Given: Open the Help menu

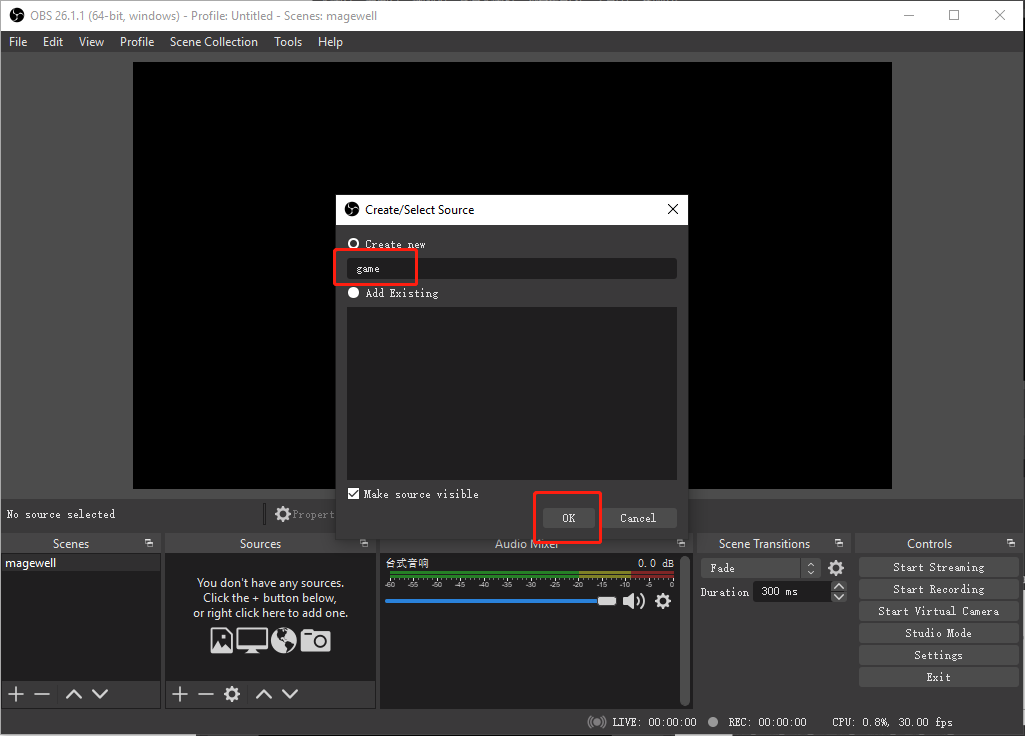Looking at the screenshot, I should click(x=330, y=42).
